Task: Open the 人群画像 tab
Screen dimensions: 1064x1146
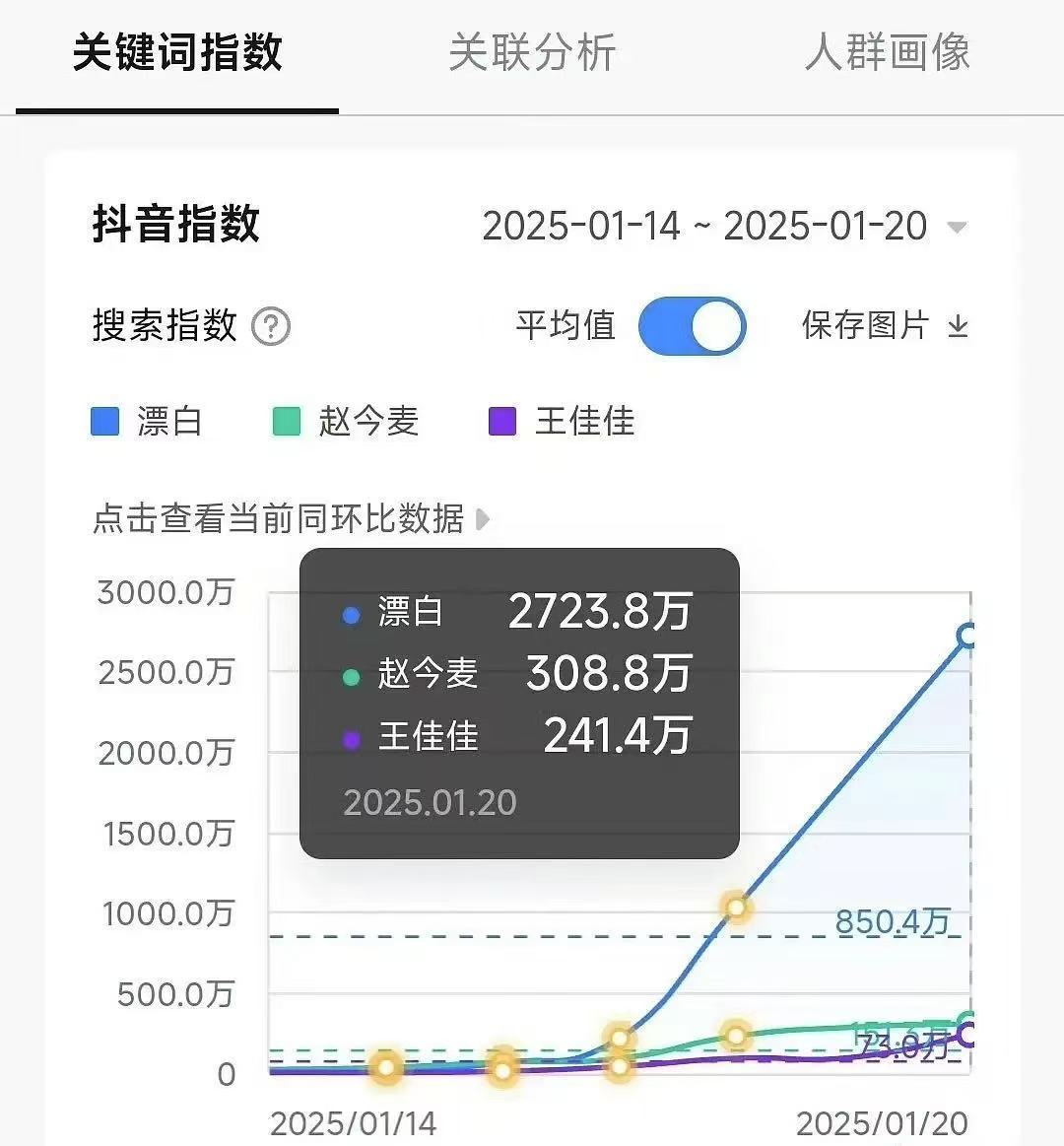Action: click(887, 52)
